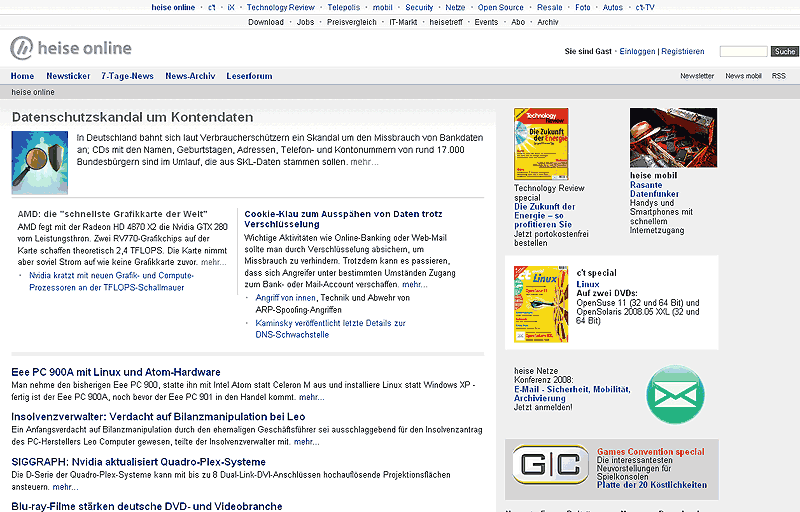Screen dimensions: 800x512
Task: Open the E-Mail Sicherheit Mobilität Archivierung link
Action: tap(572, 394)
